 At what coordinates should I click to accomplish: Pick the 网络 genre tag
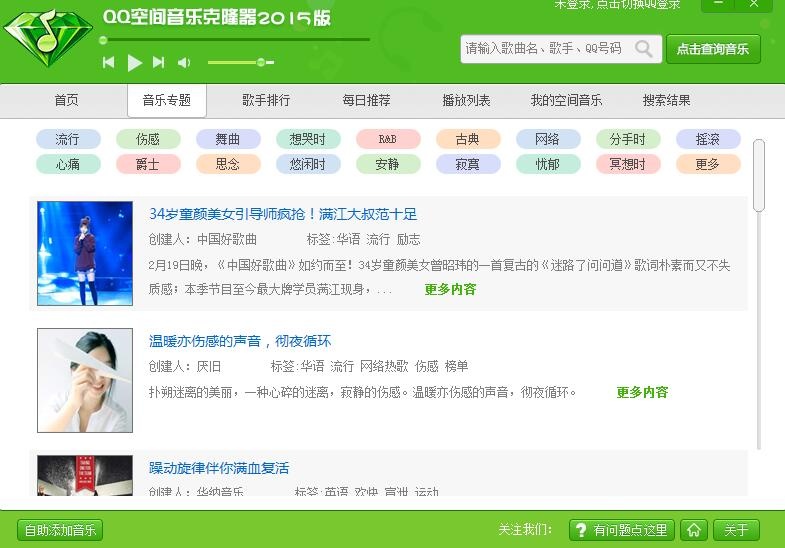coord(548,139)
